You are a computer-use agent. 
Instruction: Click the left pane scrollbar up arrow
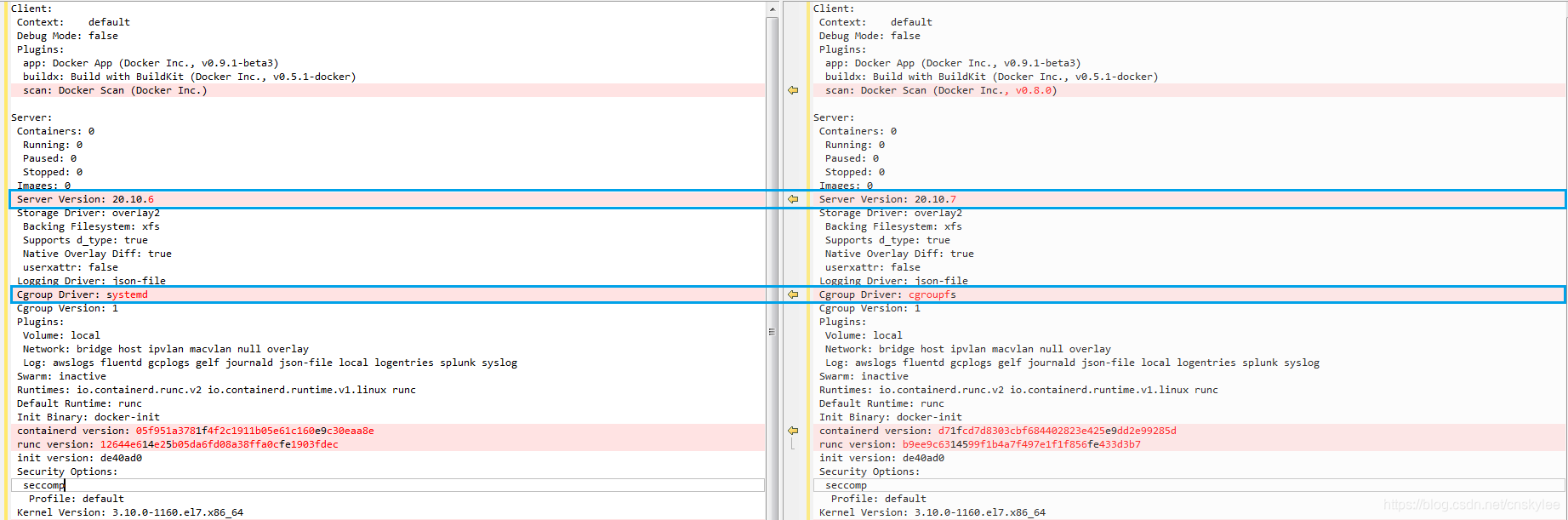click(773, 9)
